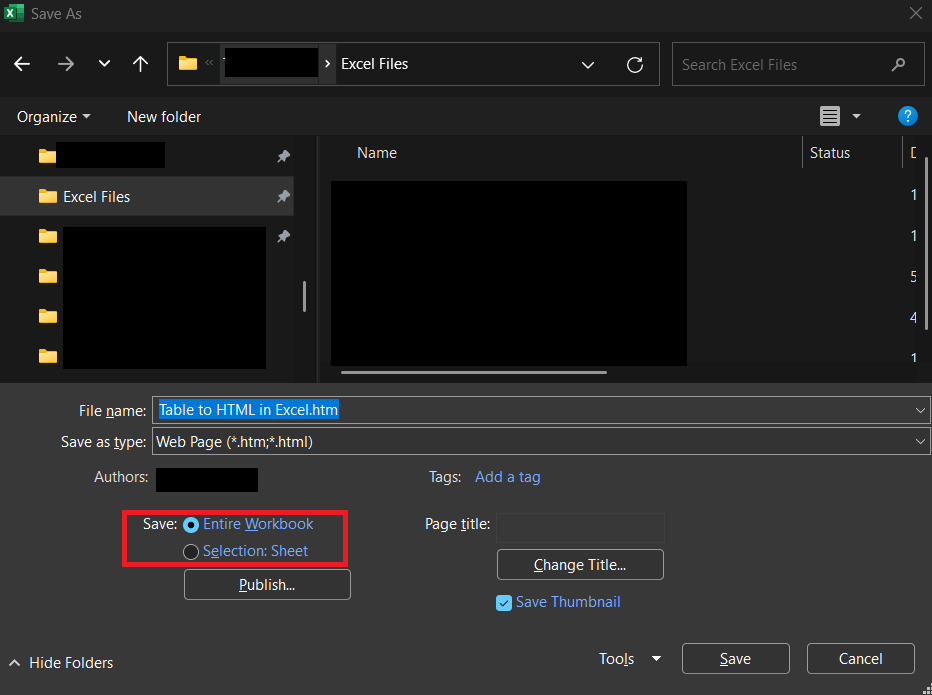Select the Selection: Sheet radio button
The height and width of the screenshot is (695, 932).
(x=191, y=552)
